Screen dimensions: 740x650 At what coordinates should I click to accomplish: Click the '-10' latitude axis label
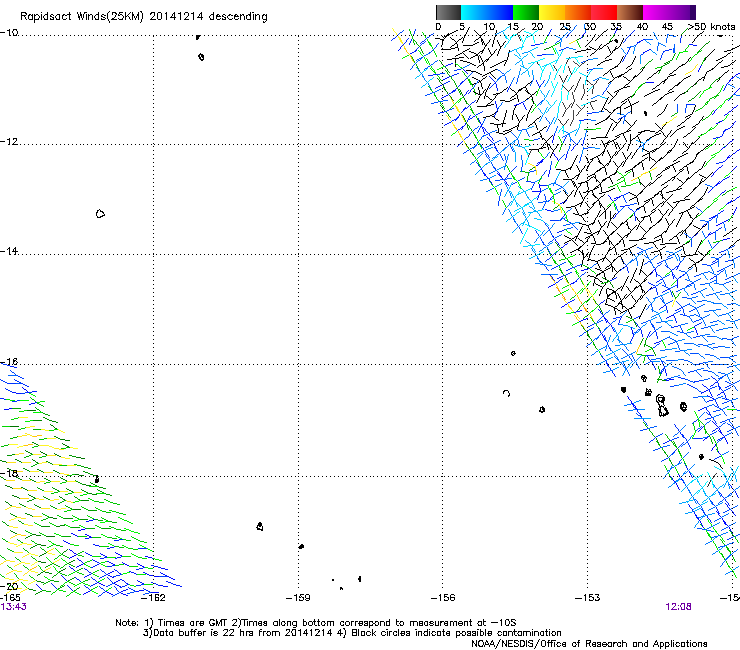click(9, 33)
